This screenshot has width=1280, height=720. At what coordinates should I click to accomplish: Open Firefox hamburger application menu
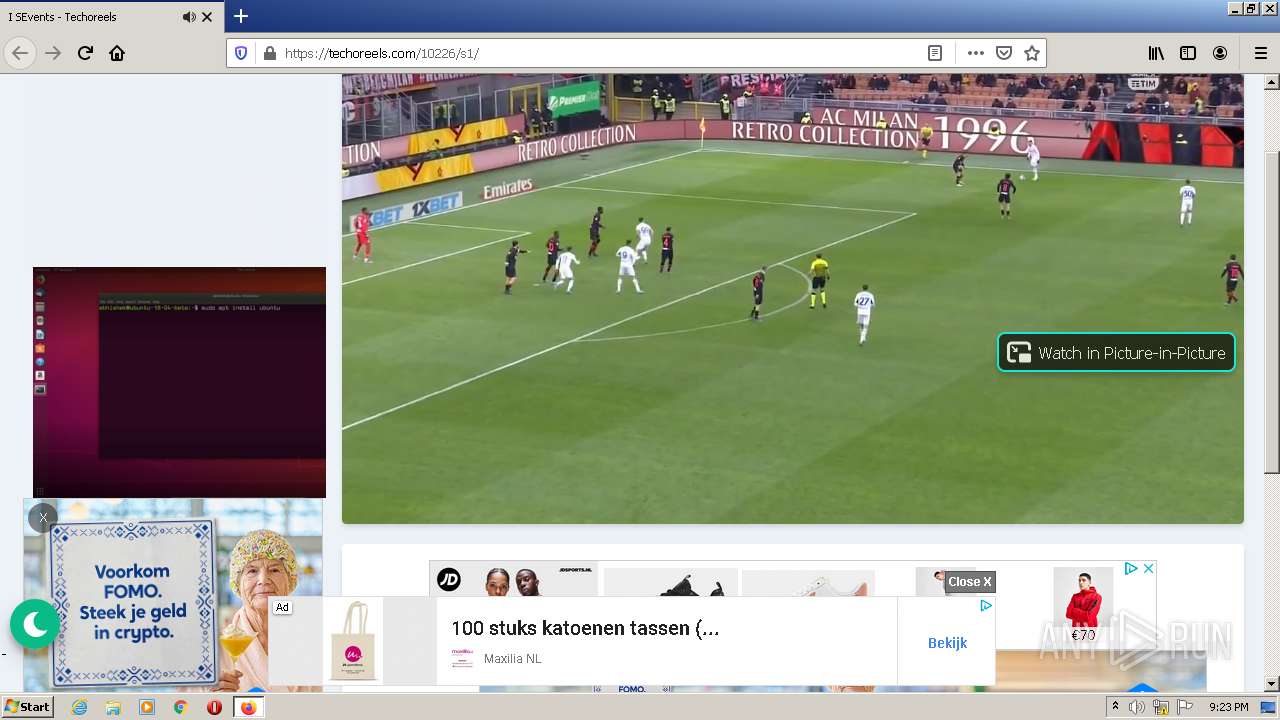[1260, 53]
